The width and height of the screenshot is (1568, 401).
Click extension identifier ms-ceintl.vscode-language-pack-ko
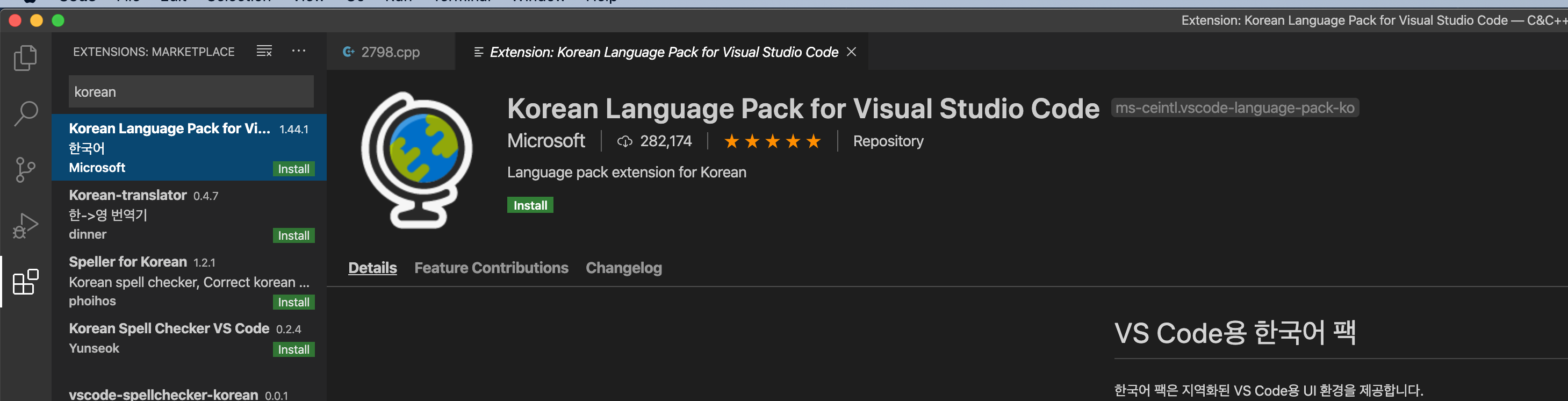[1234, 108]
